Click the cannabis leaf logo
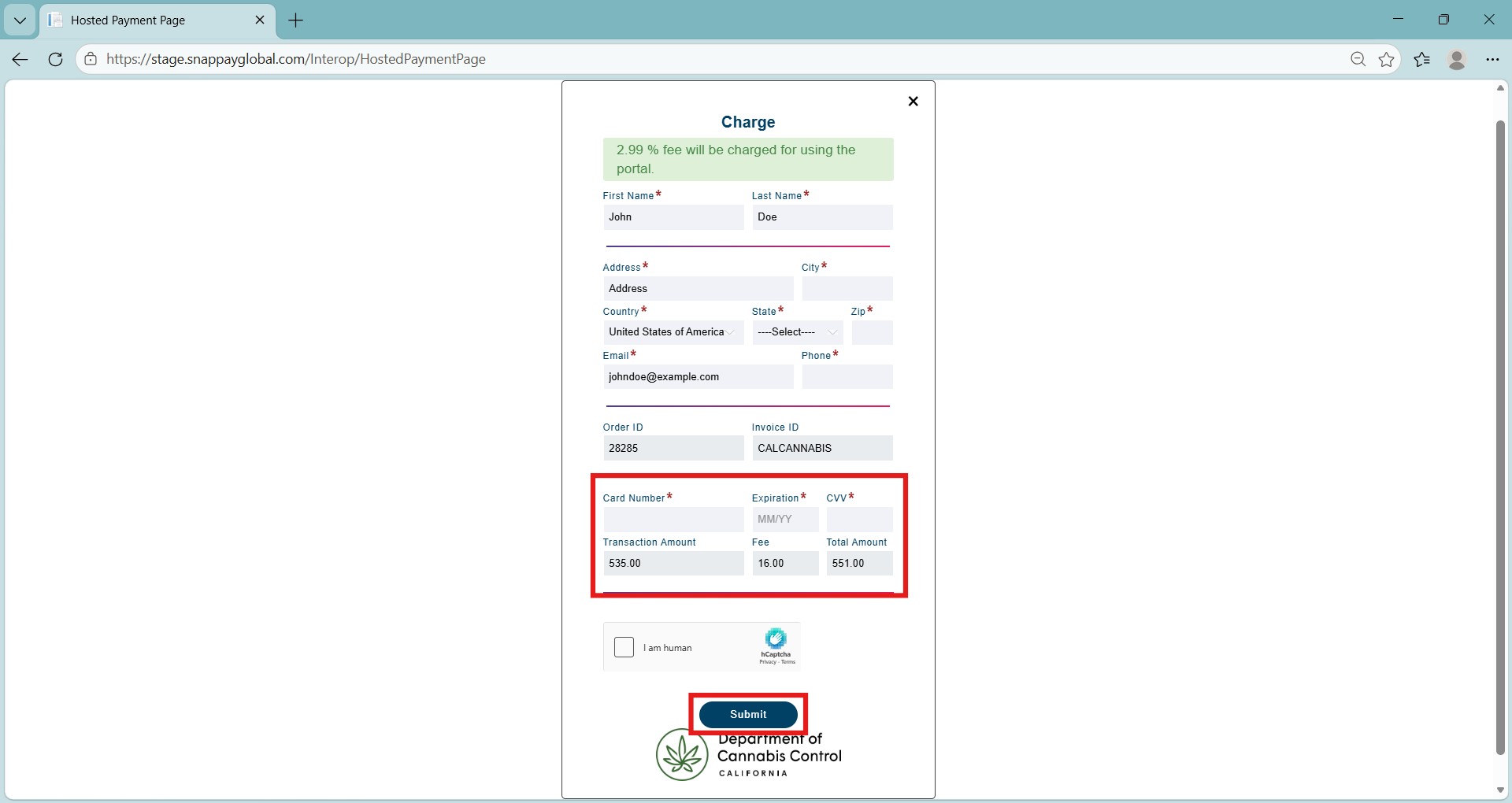 click(682, 754)
